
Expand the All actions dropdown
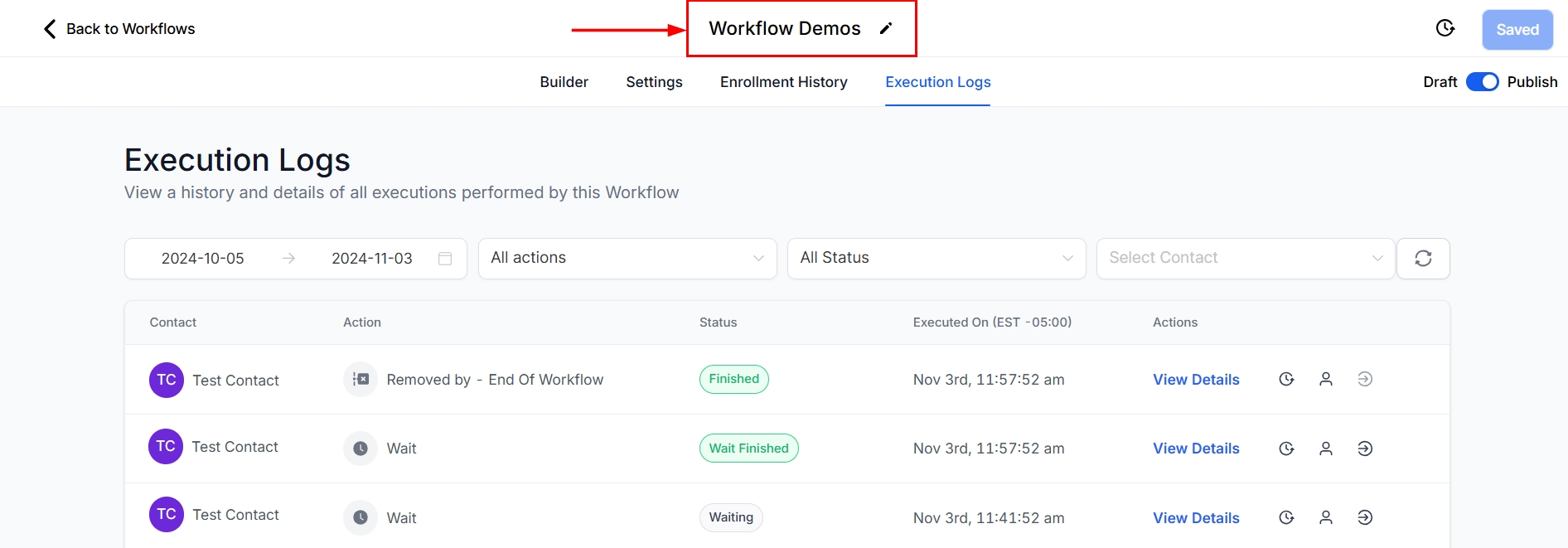click(627, 259)
